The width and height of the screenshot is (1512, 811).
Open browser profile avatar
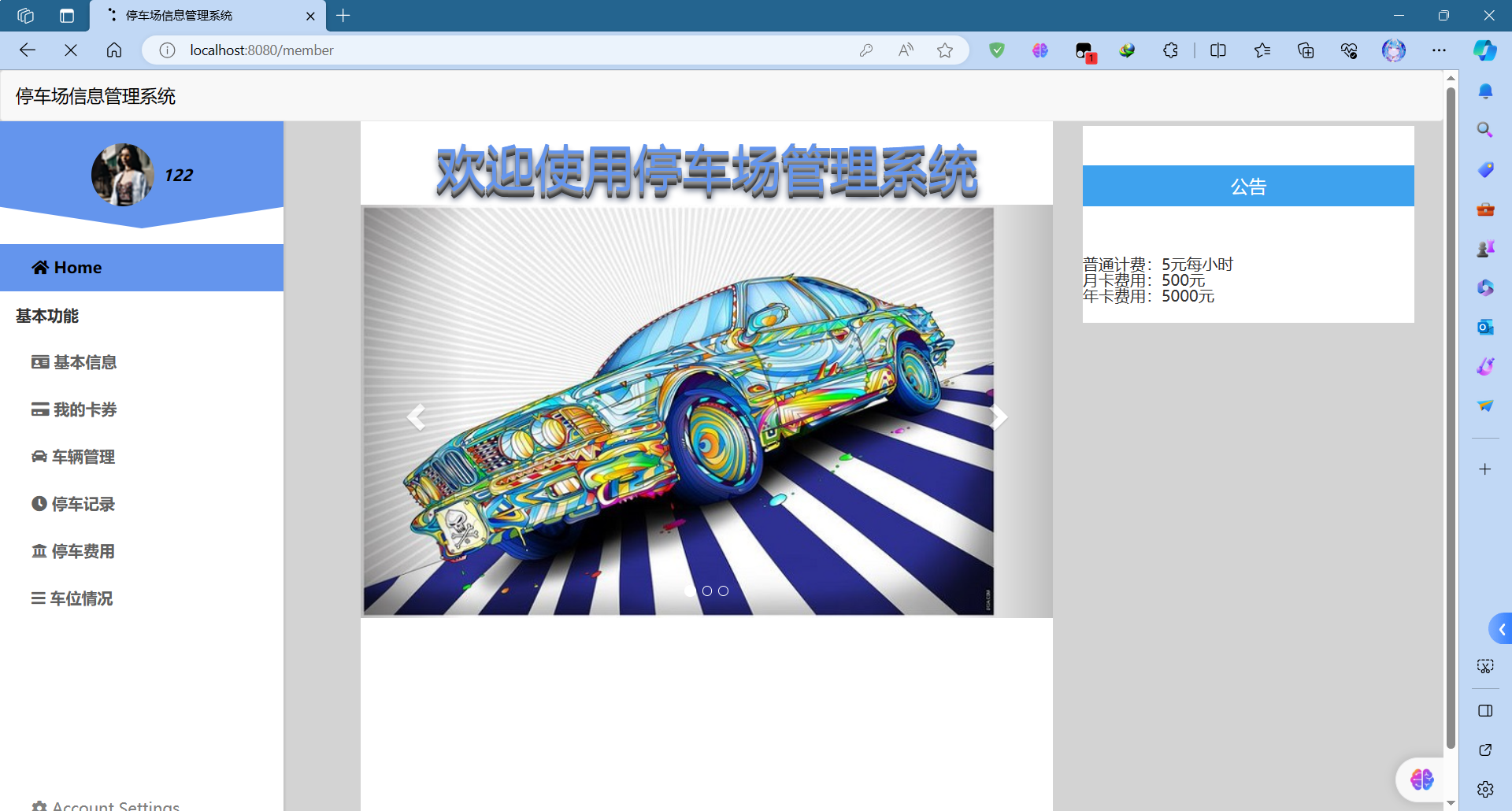point(1394,50)
